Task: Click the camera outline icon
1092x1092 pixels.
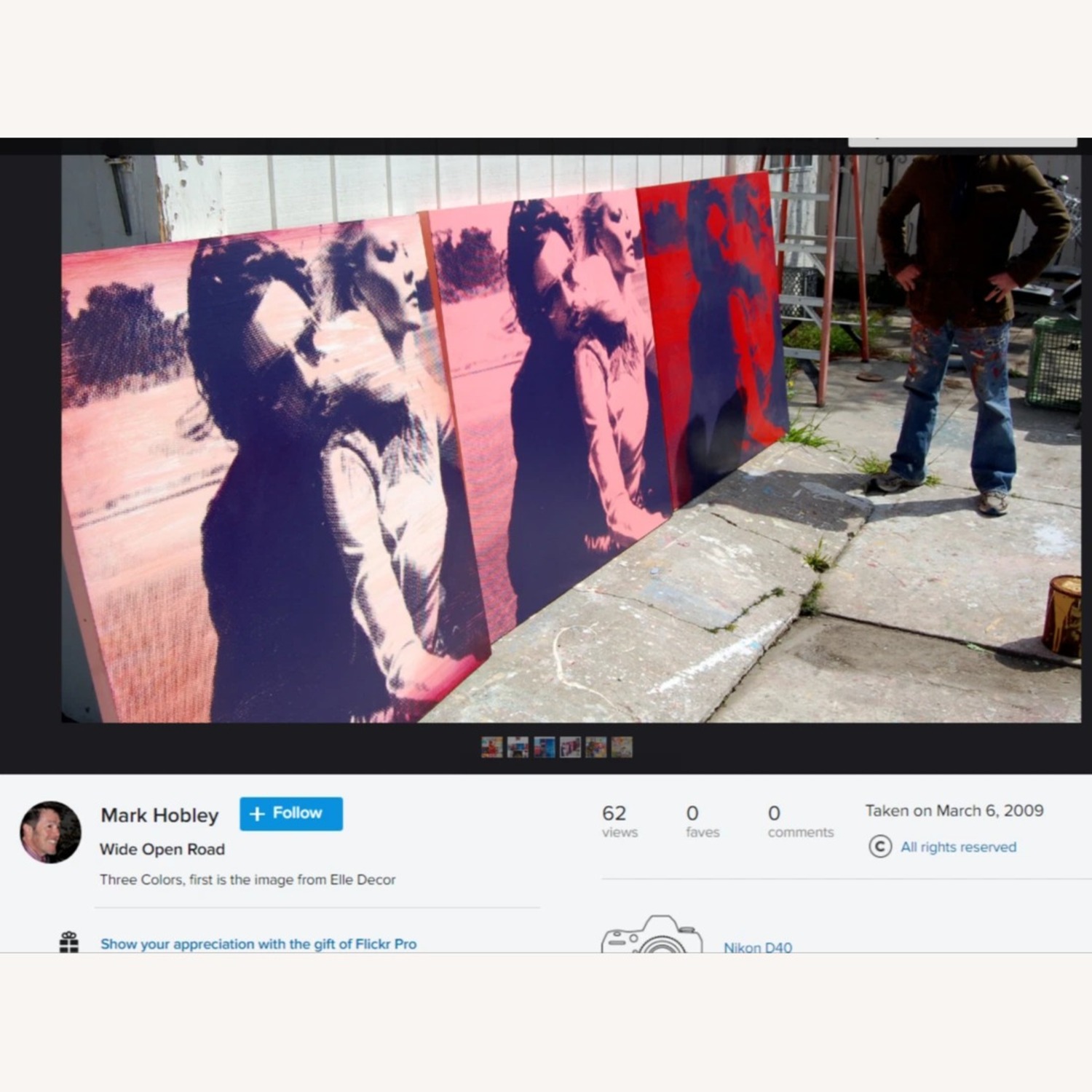Action: pos(652,935)
